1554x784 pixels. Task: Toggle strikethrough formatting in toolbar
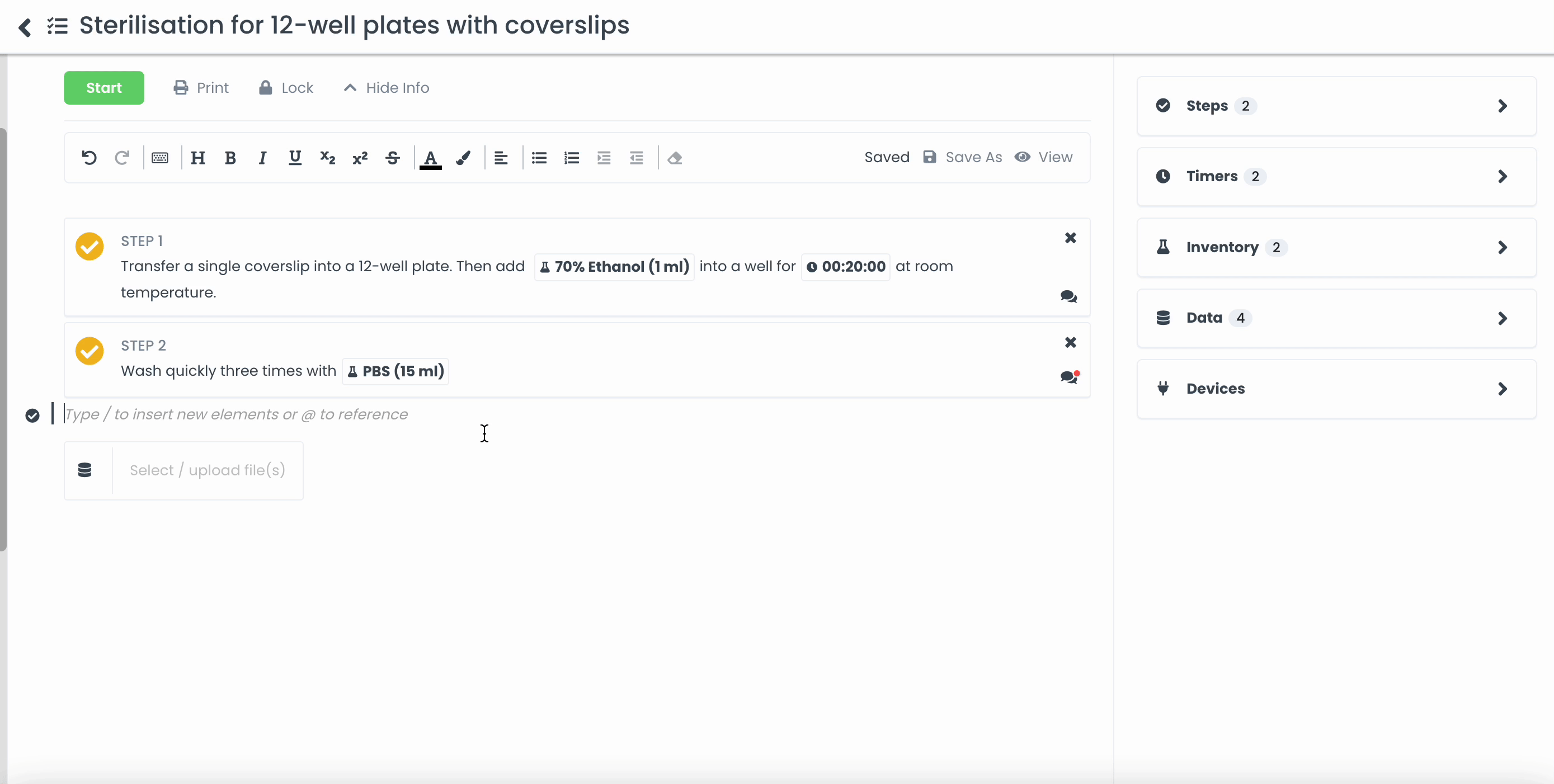pyautogui.click(x=393, y=158)
